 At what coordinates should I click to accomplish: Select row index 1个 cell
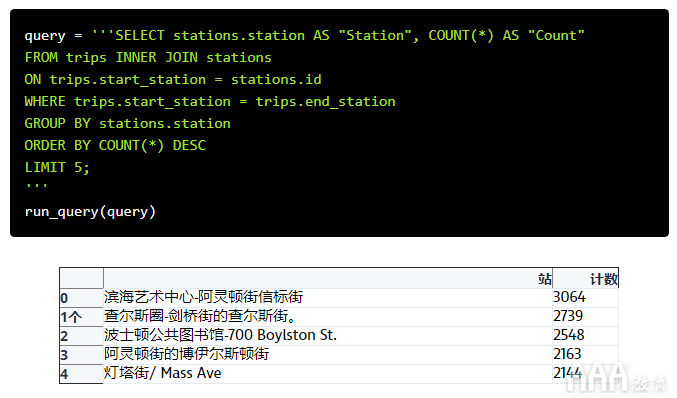[x=81, y=317]
